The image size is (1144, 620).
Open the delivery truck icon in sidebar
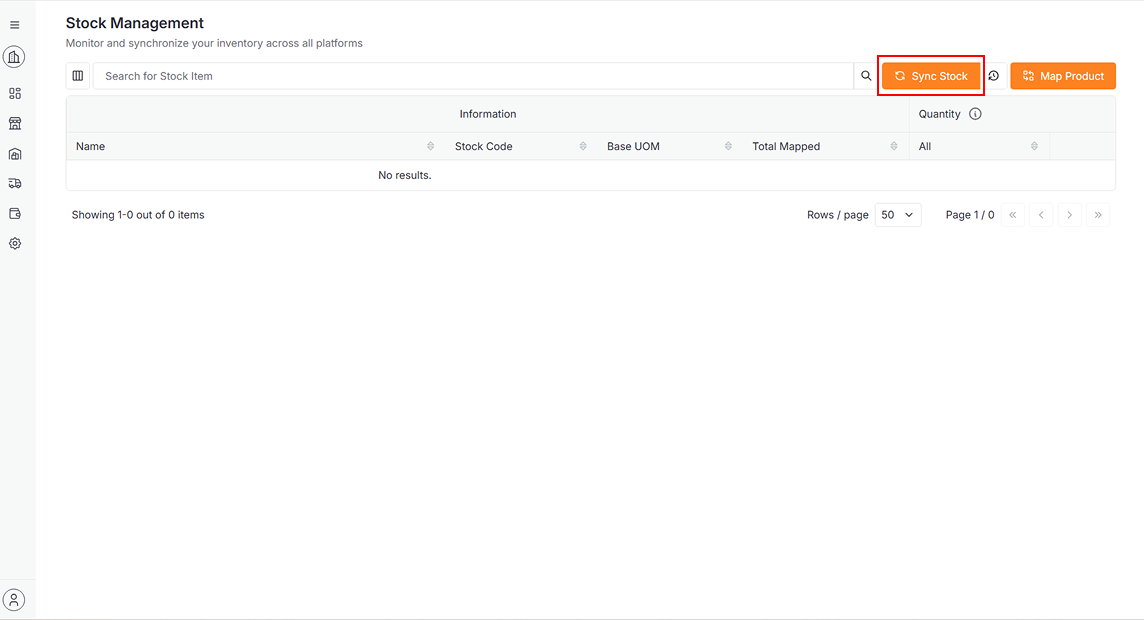coord(14,183)
